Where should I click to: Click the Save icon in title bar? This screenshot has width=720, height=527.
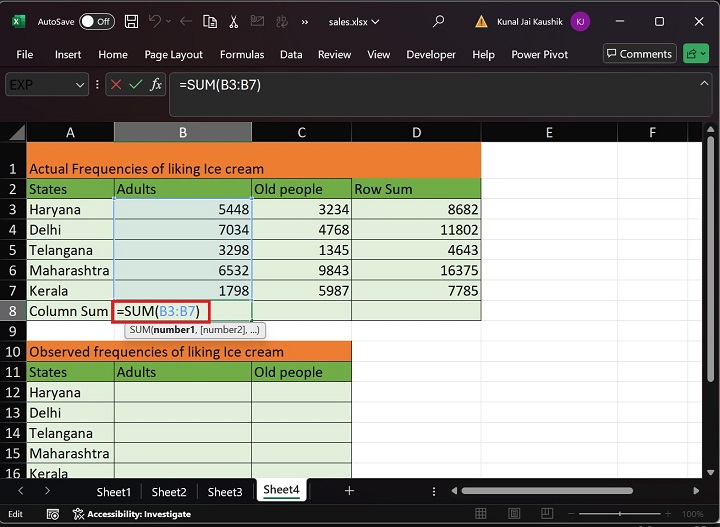pos(129,21)
